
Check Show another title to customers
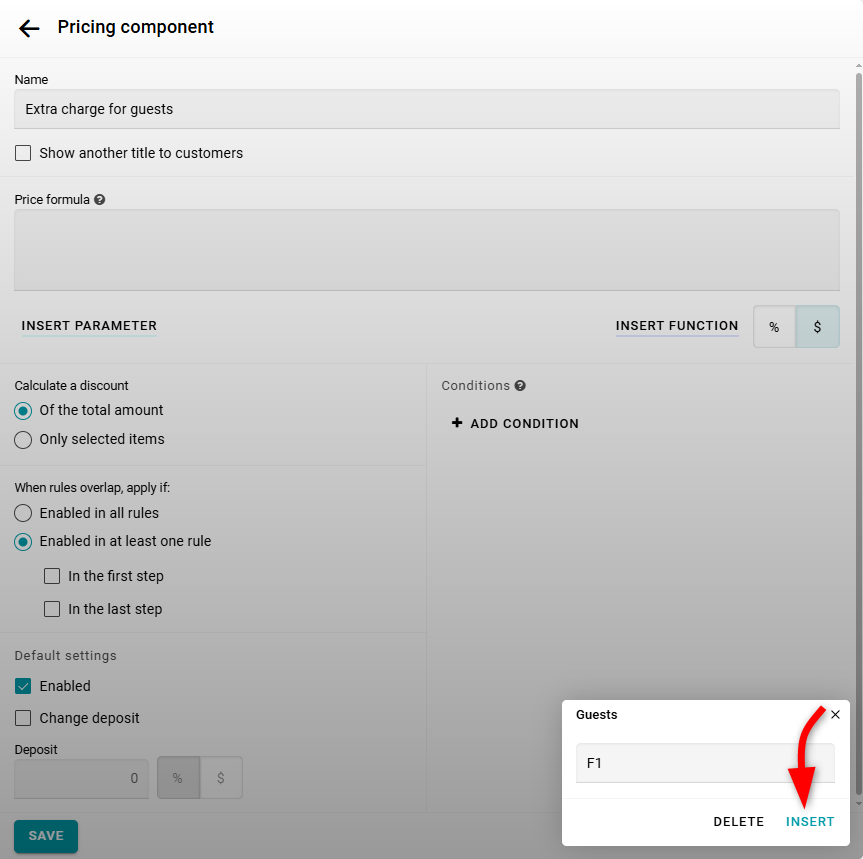[23, 154]
